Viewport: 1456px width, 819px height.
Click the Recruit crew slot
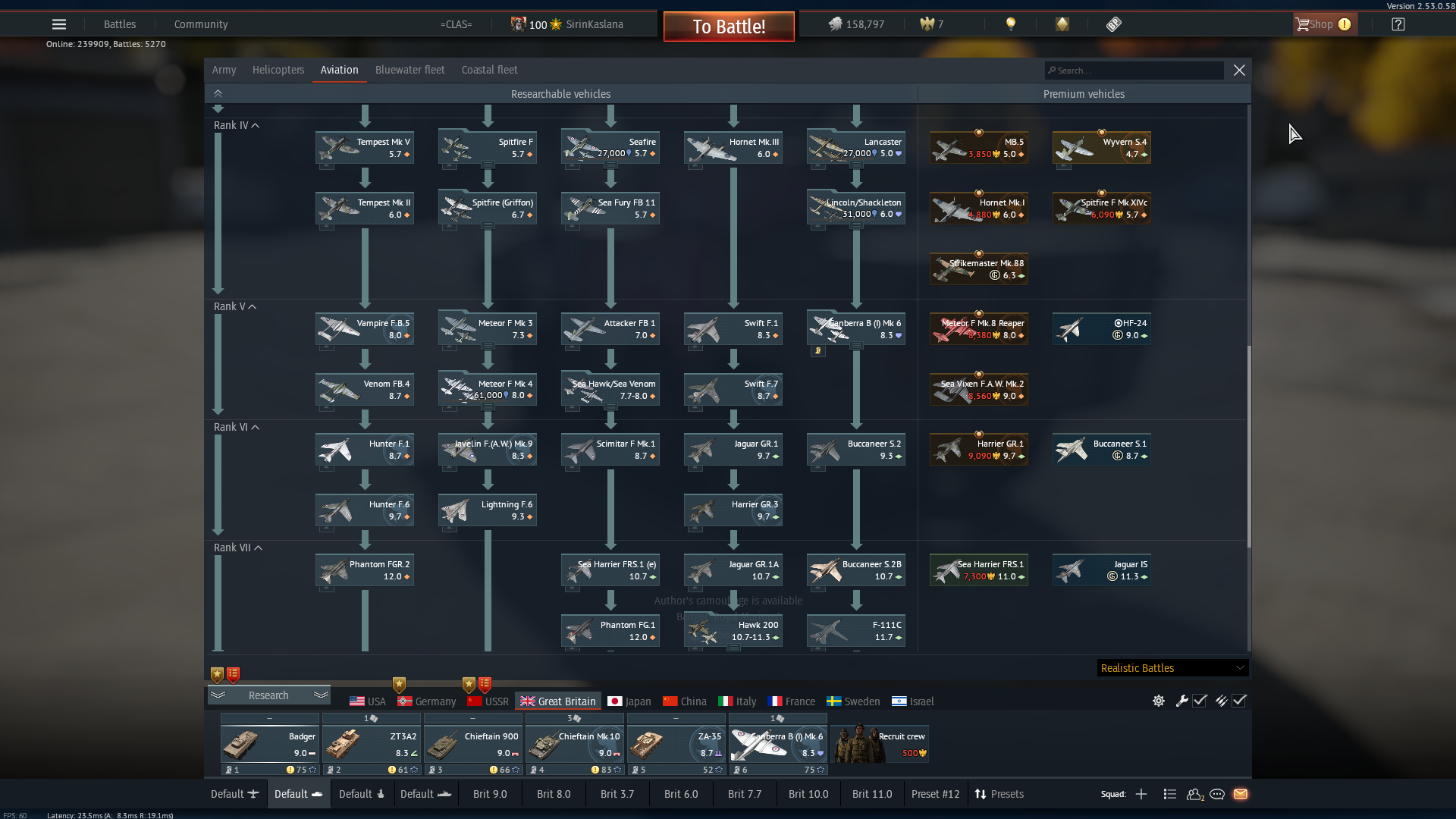point(880,744)
